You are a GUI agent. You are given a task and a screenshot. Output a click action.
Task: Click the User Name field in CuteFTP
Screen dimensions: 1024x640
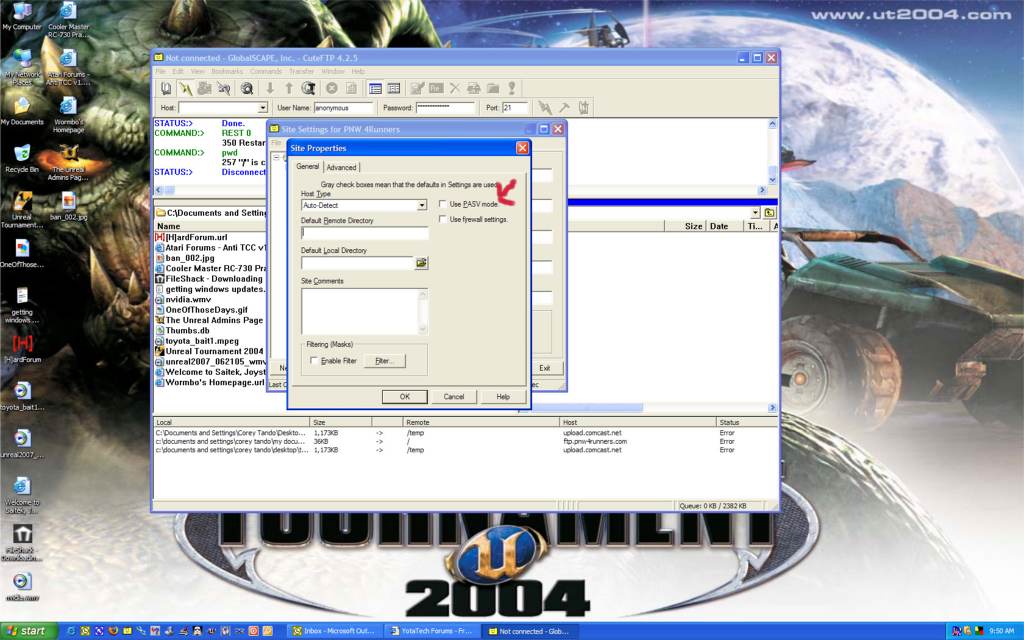coord(344,108)
